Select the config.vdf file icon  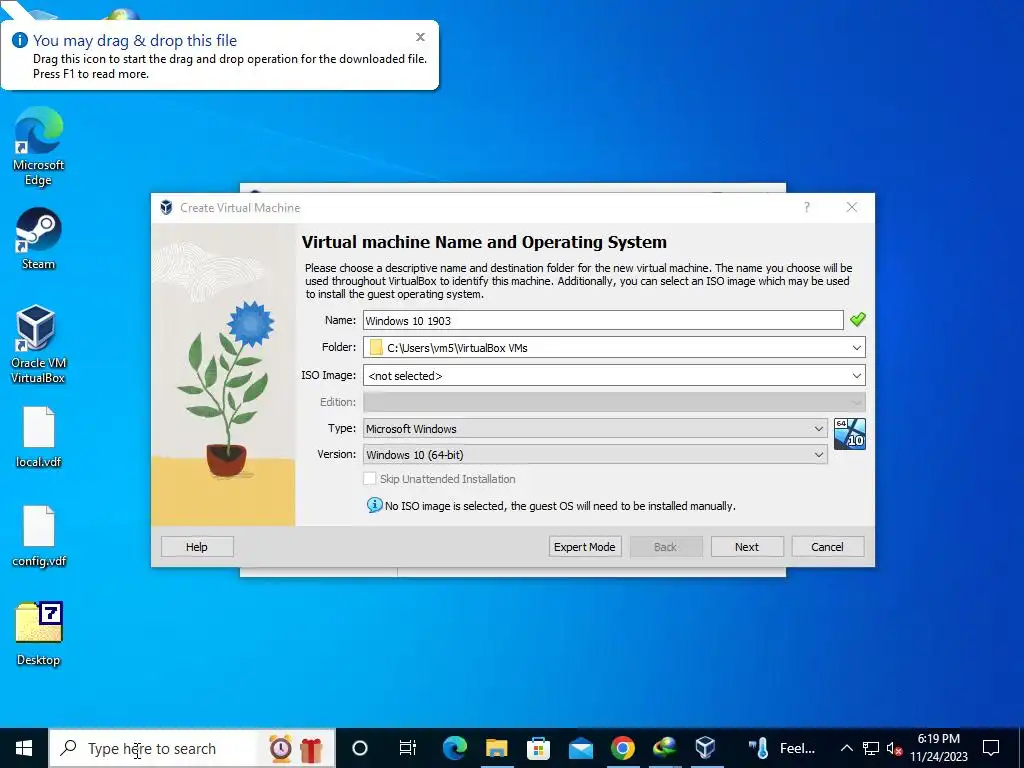[39, 536]
